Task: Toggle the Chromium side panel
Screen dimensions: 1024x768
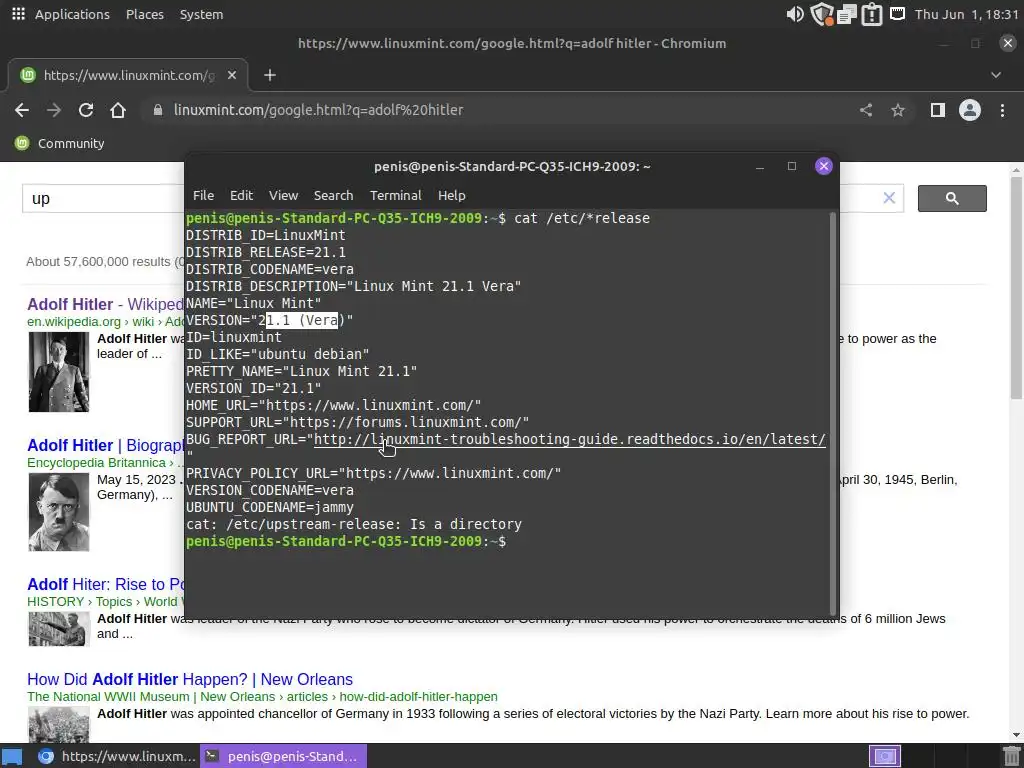Action: 938,110
